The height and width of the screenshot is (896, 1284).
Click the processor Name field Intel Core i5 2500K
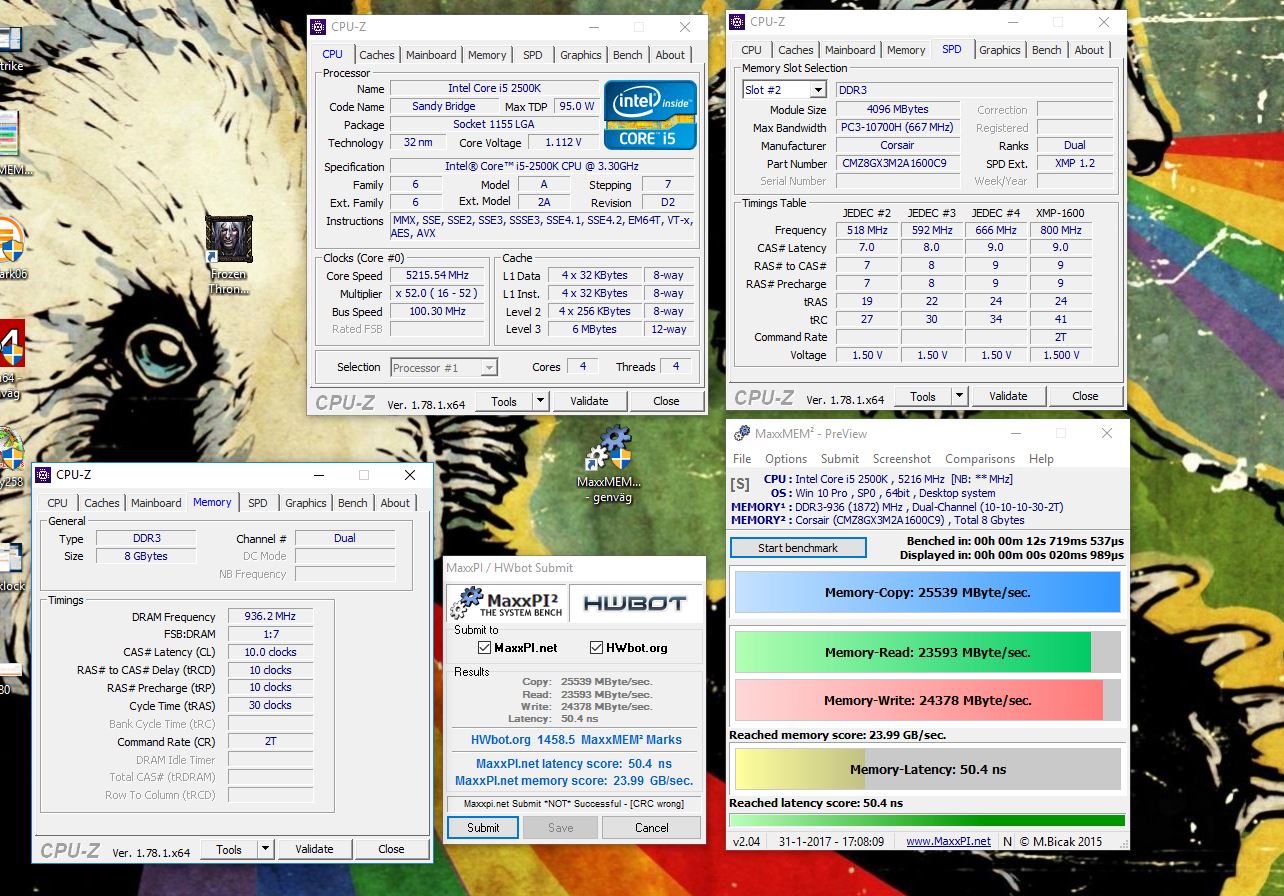(495, 88)
